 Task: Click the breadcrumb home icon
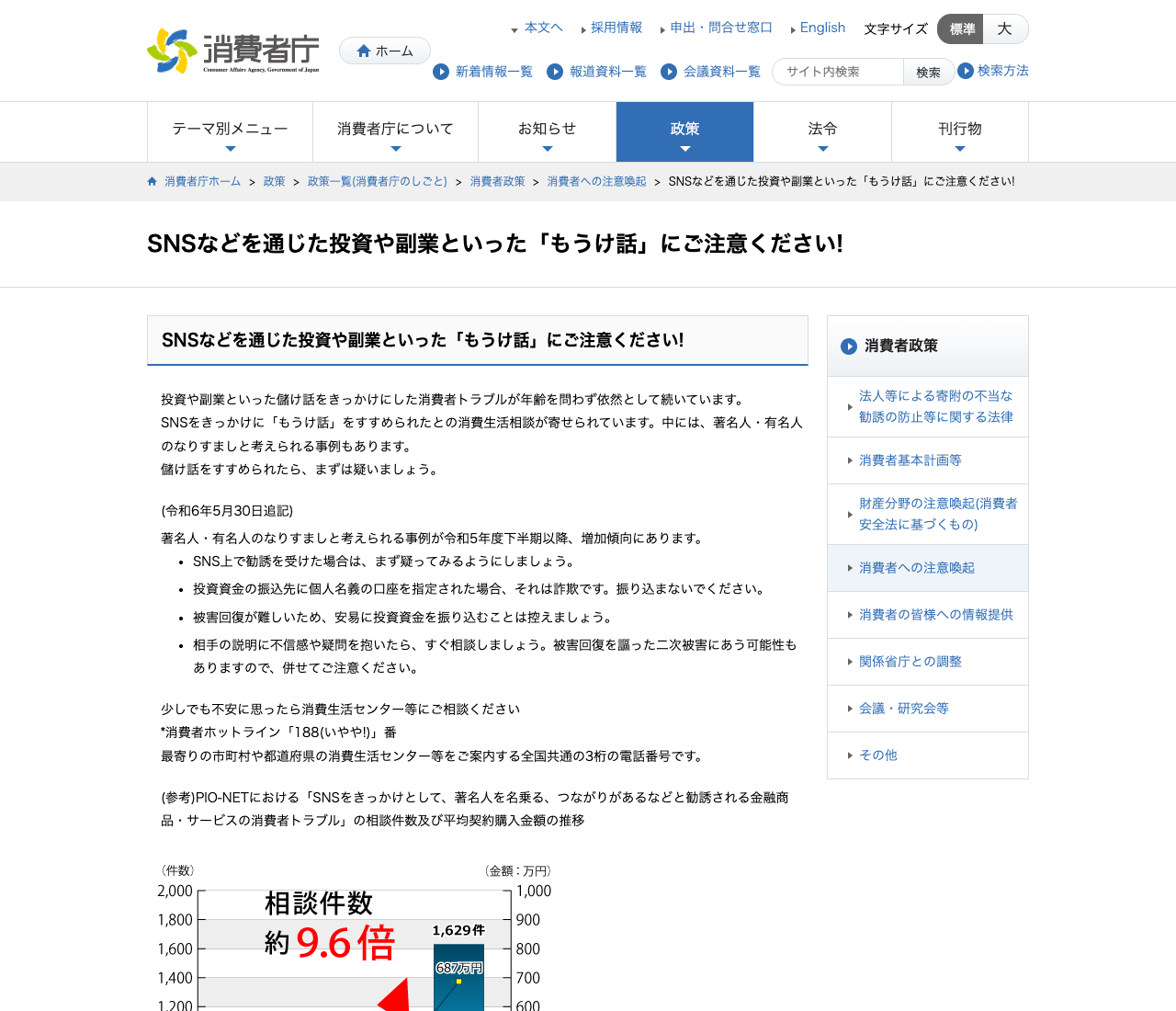coord(153,181)
